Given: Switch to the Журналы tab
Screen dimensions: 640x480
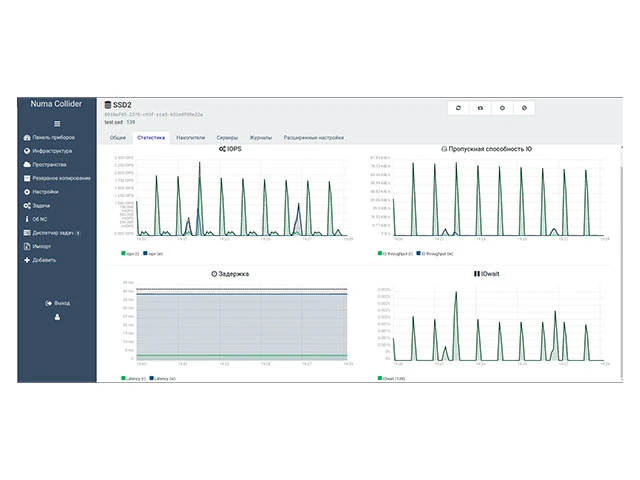Looking at the screenshot, I should (260, 137).
